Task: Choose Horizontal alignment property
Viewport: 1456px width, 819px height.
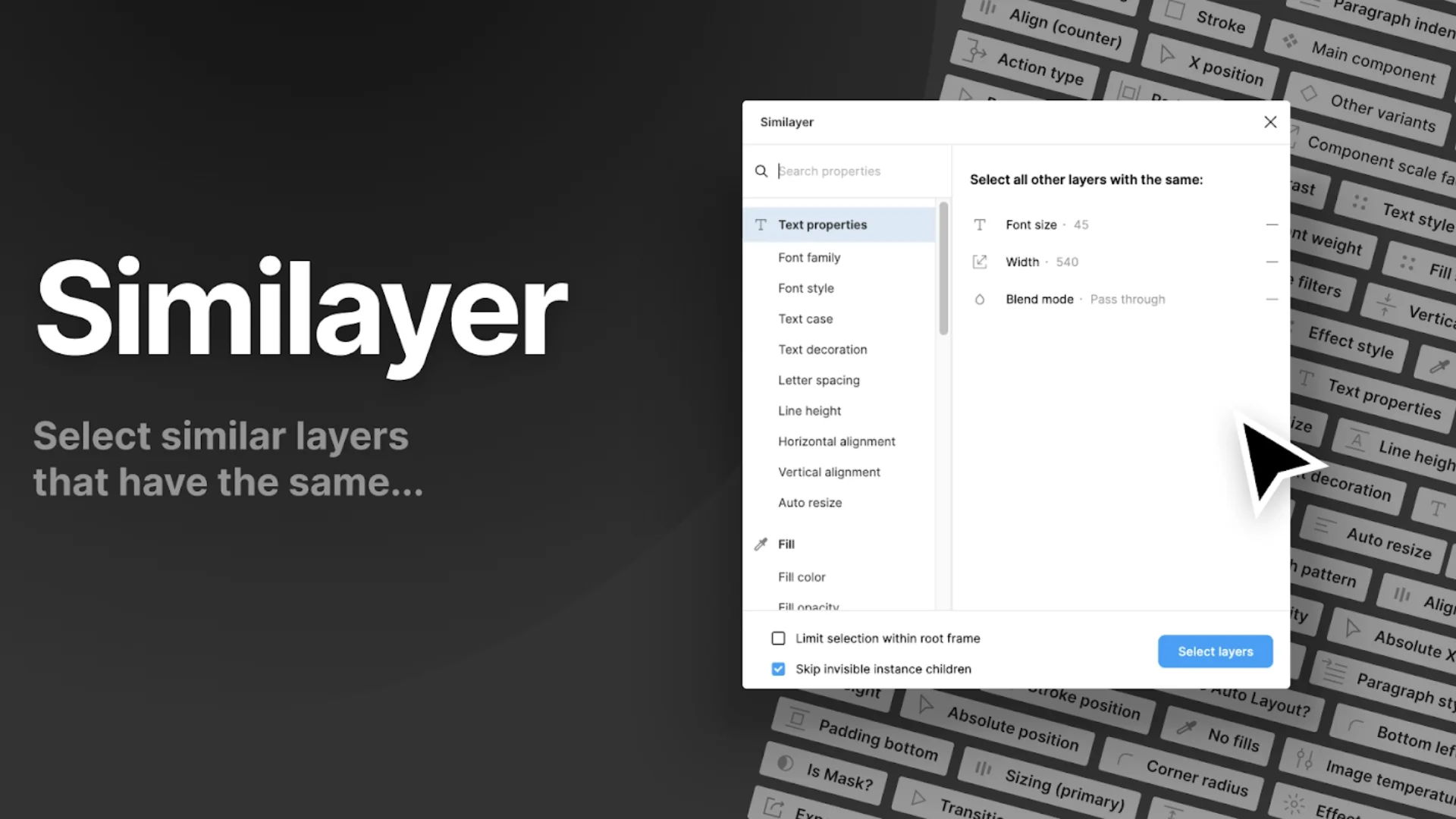Action: (x=837, y=441)
